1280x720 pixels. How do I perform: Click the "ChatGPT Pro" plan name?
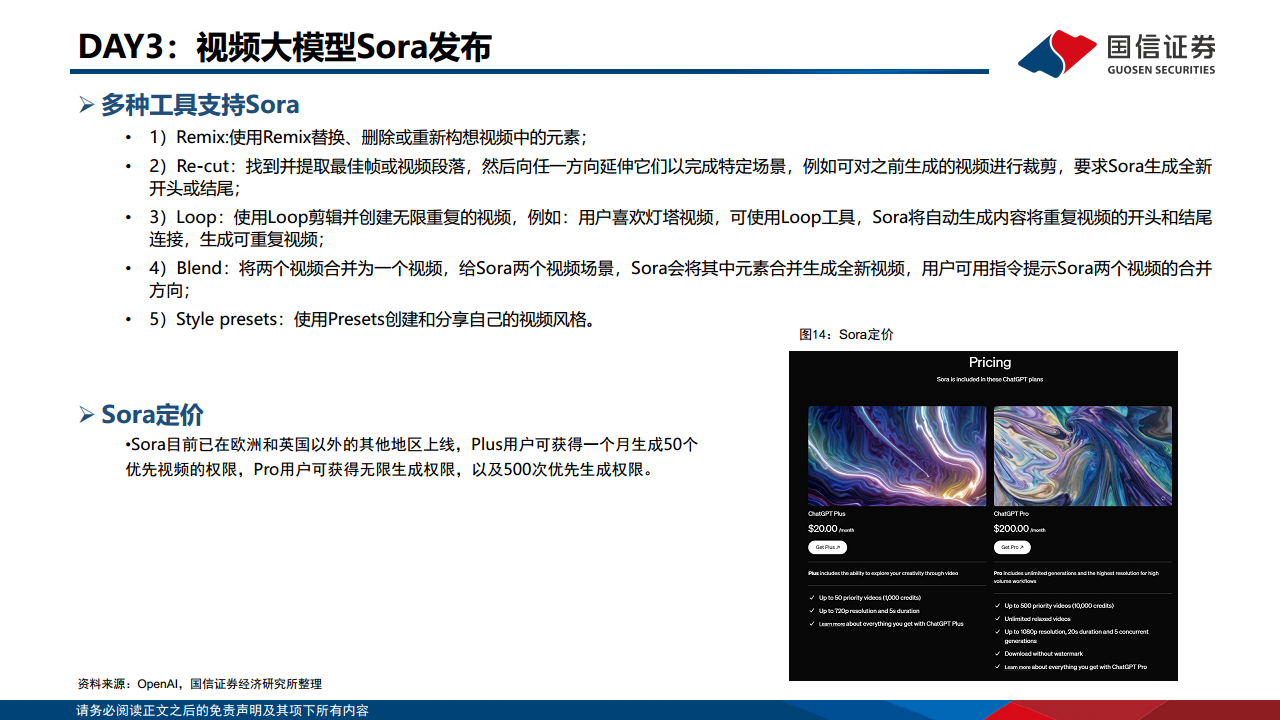click(x=1011, y=514)
